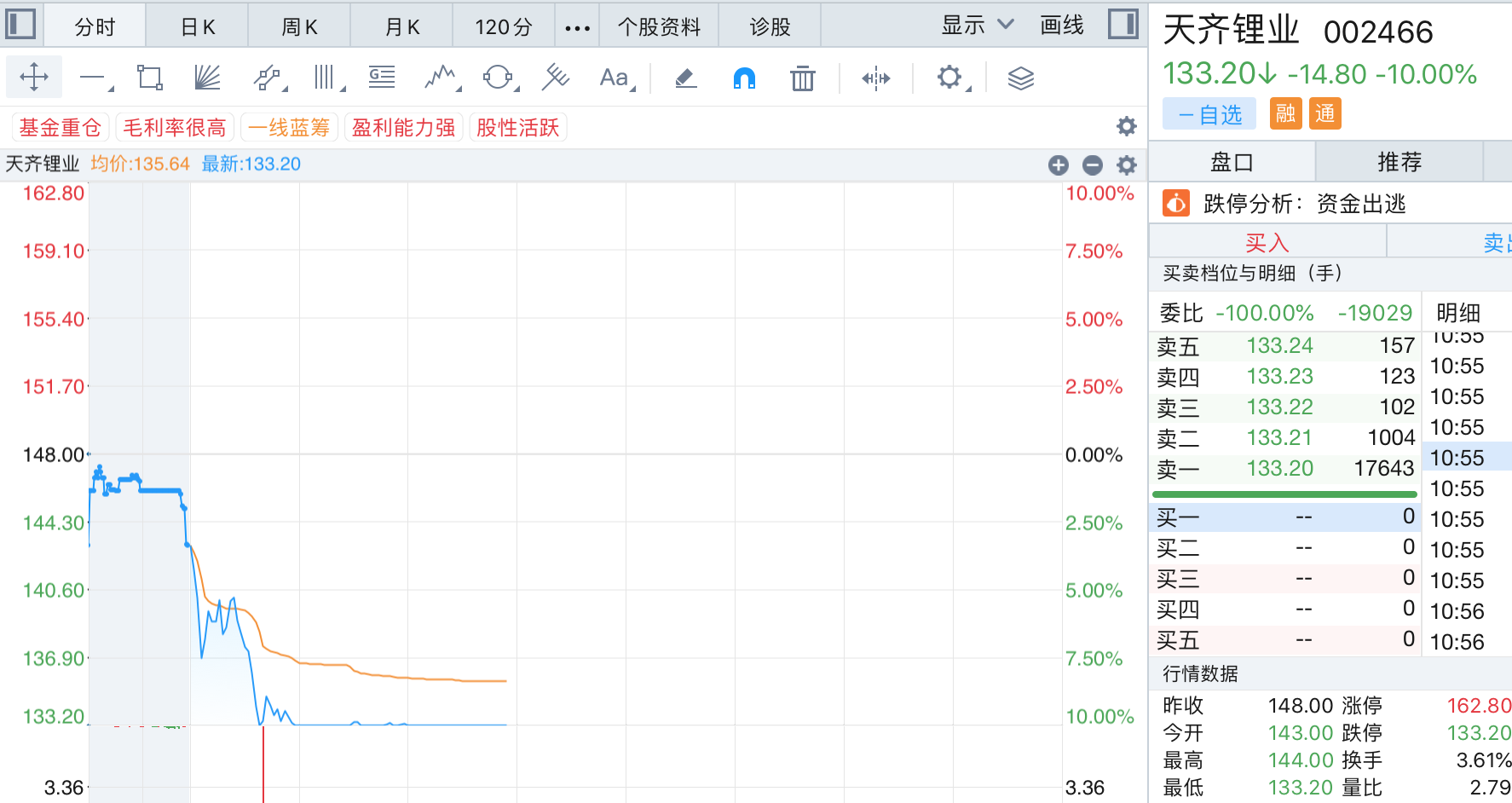Click the 盈利能力强 tag
1512x803 pixels.
coord(404,128)
